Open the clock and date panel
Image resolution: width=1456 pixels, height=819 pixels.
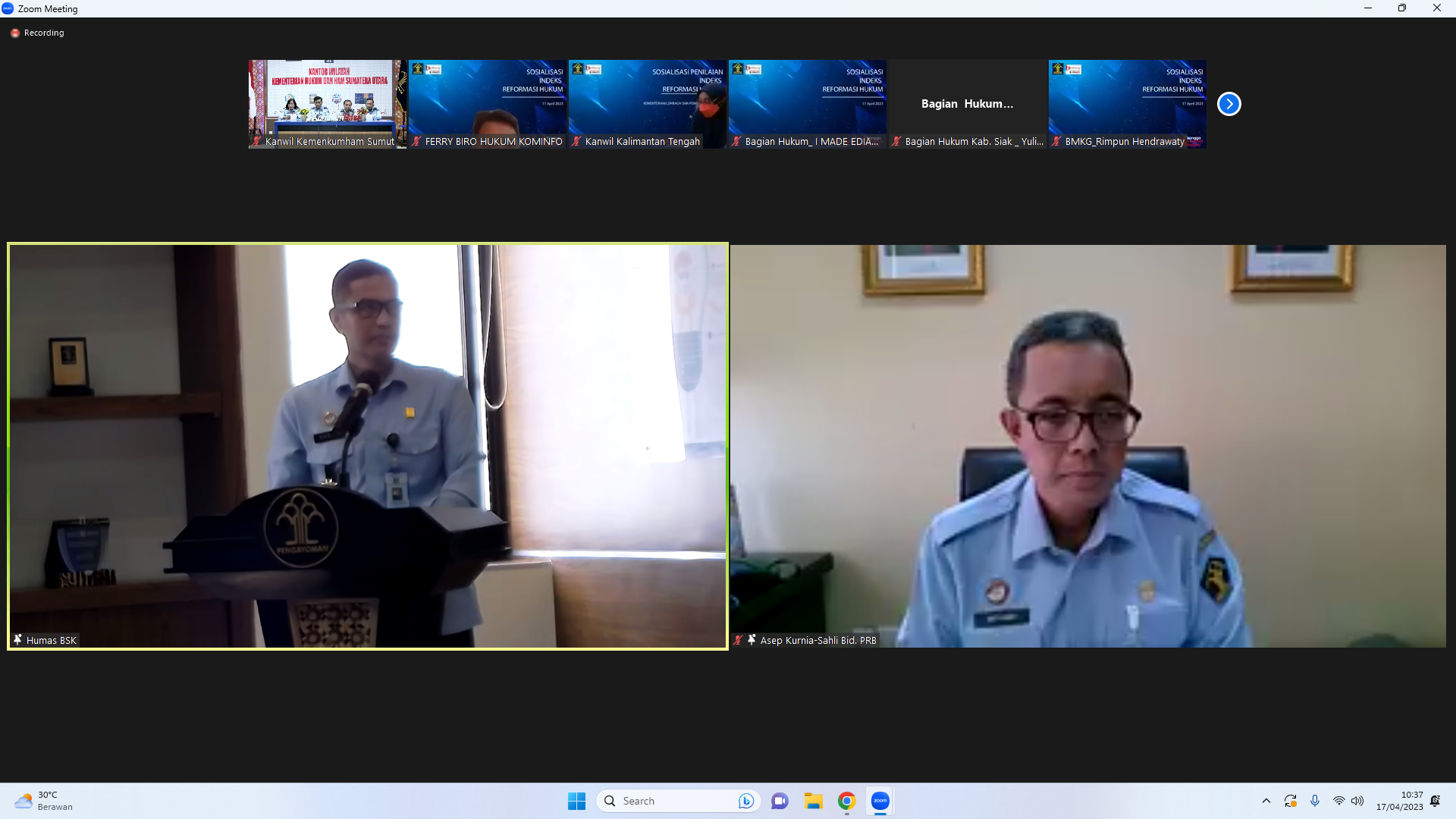tap(1399, 801)
